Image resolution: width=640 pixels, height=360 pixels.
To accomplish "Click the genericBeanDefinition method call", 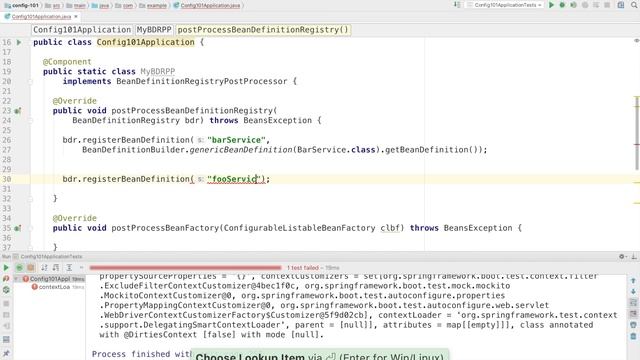I will 241,150.
